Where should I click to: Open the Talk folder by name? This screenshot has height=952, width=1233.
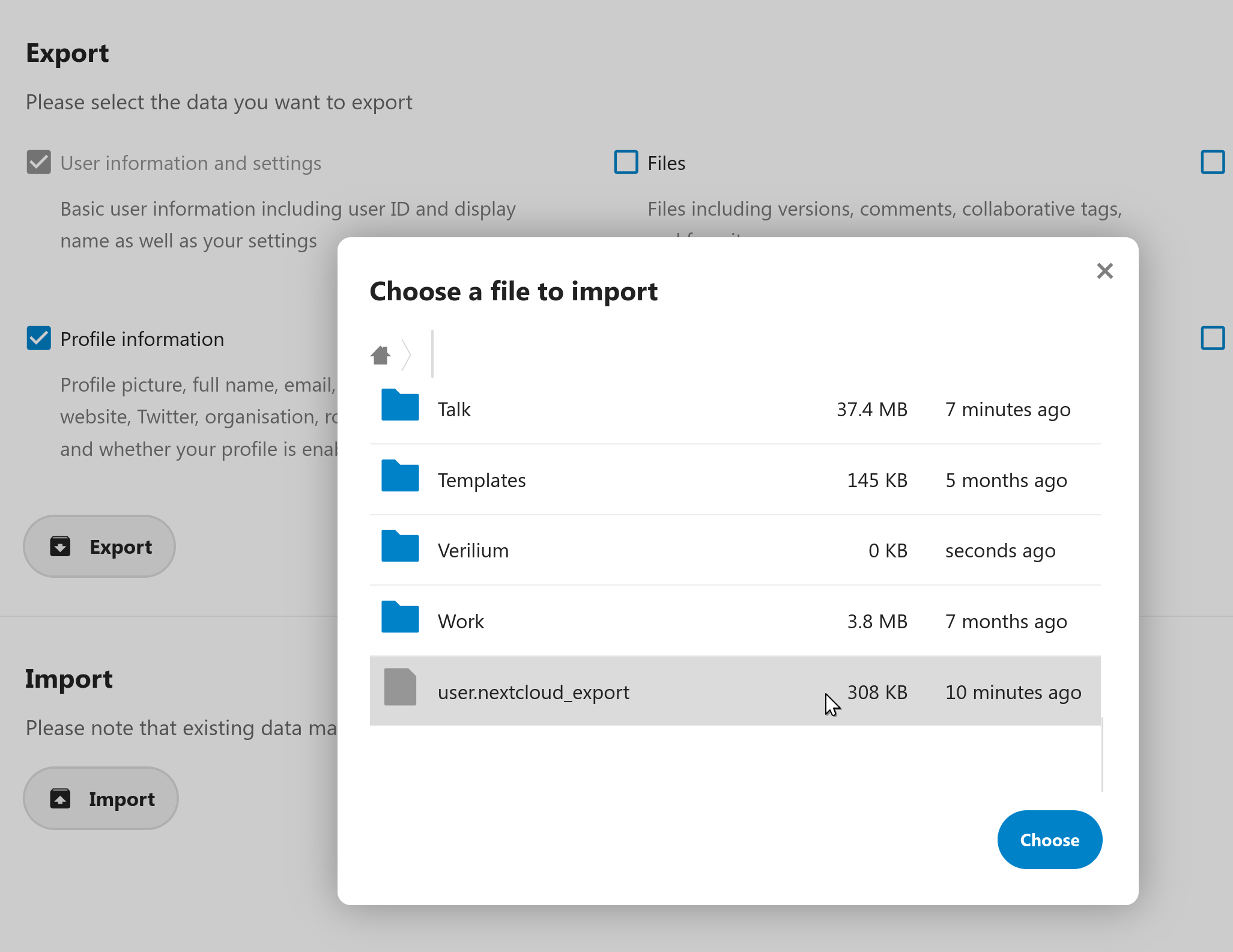point(454,410)
